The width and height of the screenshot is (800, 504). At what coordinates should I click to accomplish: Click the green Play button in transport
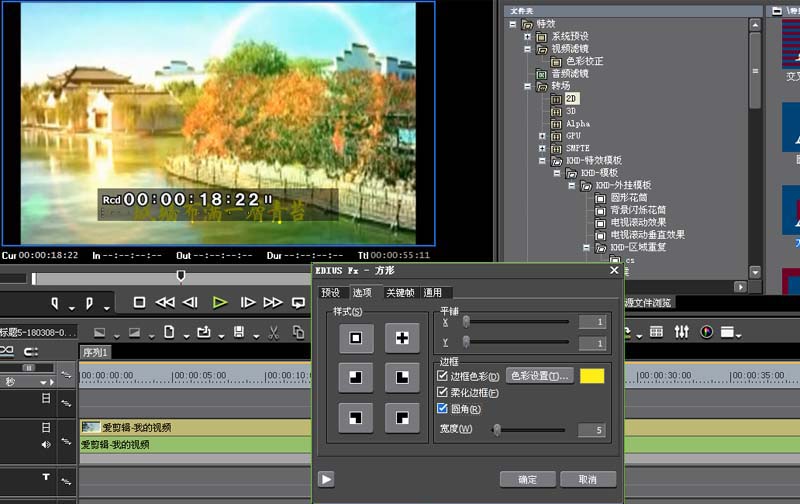(x=220, y=303)
